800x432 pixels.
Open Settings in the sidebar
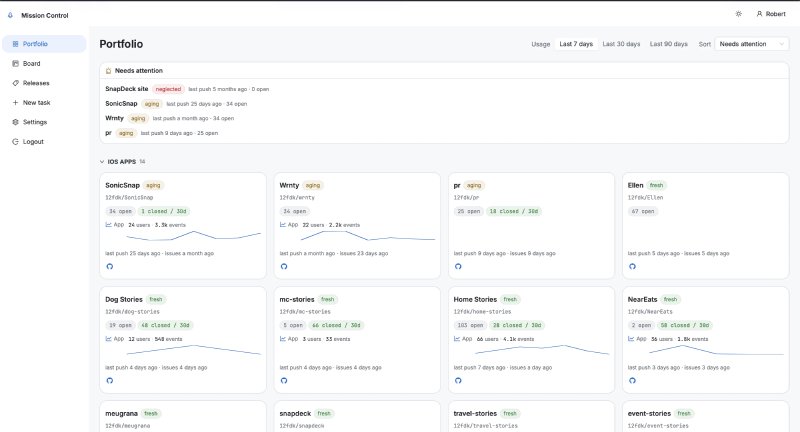click(x=44, y=122)
